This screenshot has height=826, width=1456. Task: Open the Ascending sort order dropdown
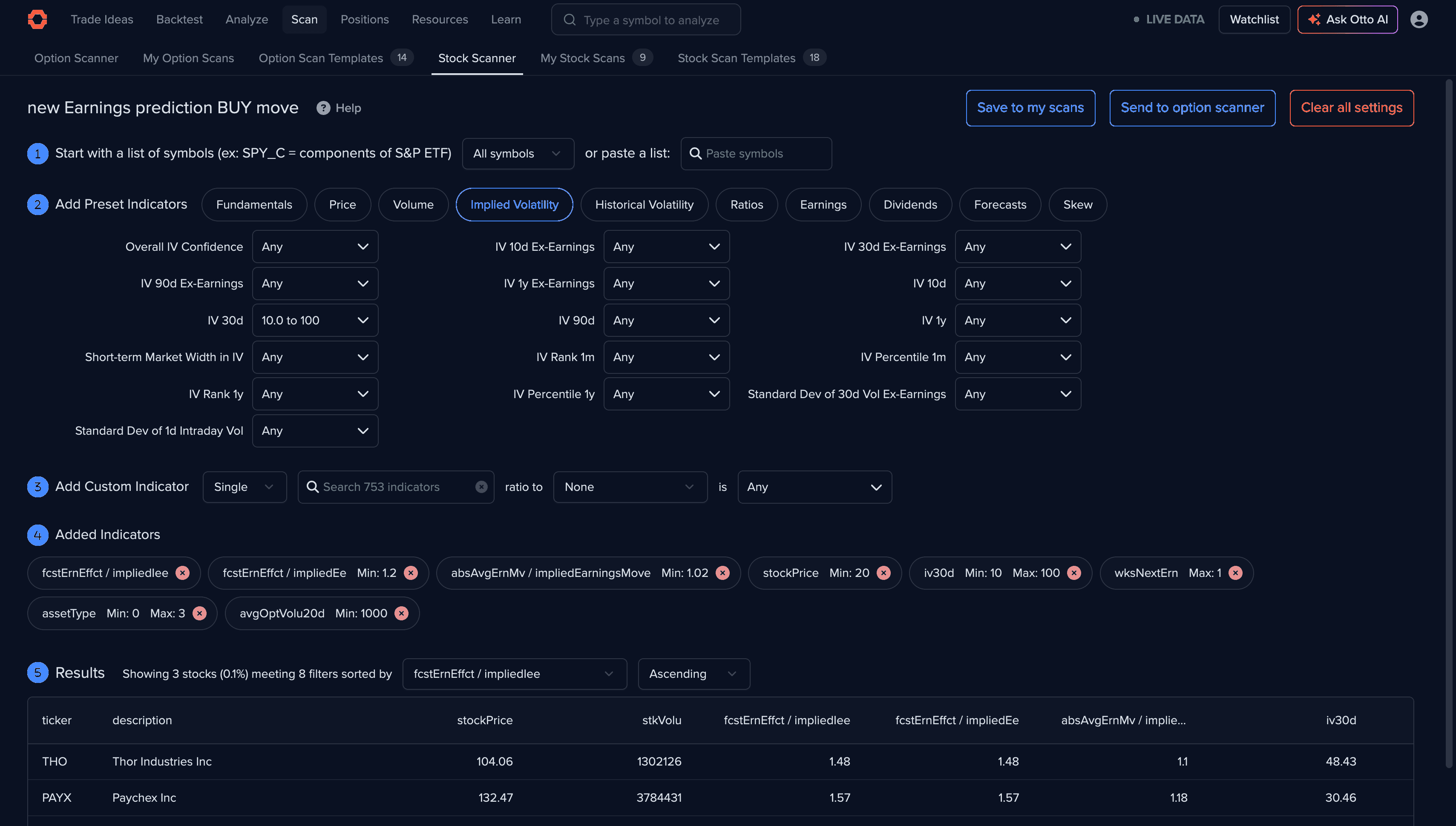pyautogui.click(x=693, y=674)
